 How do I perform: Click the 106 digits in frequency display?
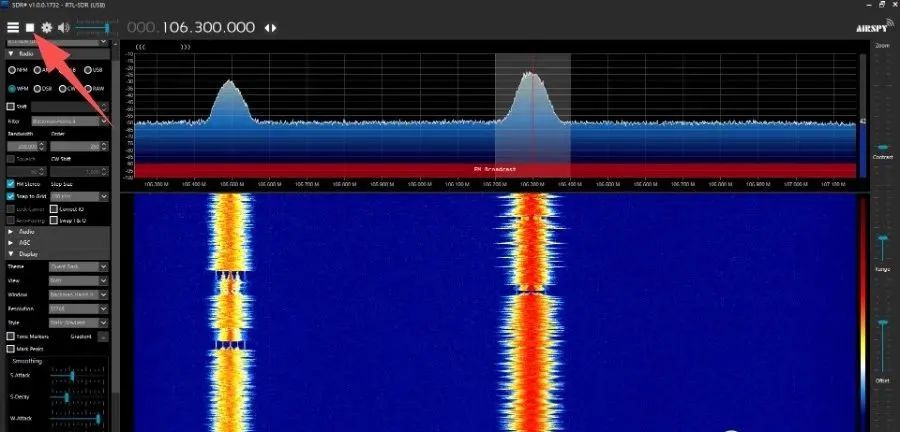178,28
